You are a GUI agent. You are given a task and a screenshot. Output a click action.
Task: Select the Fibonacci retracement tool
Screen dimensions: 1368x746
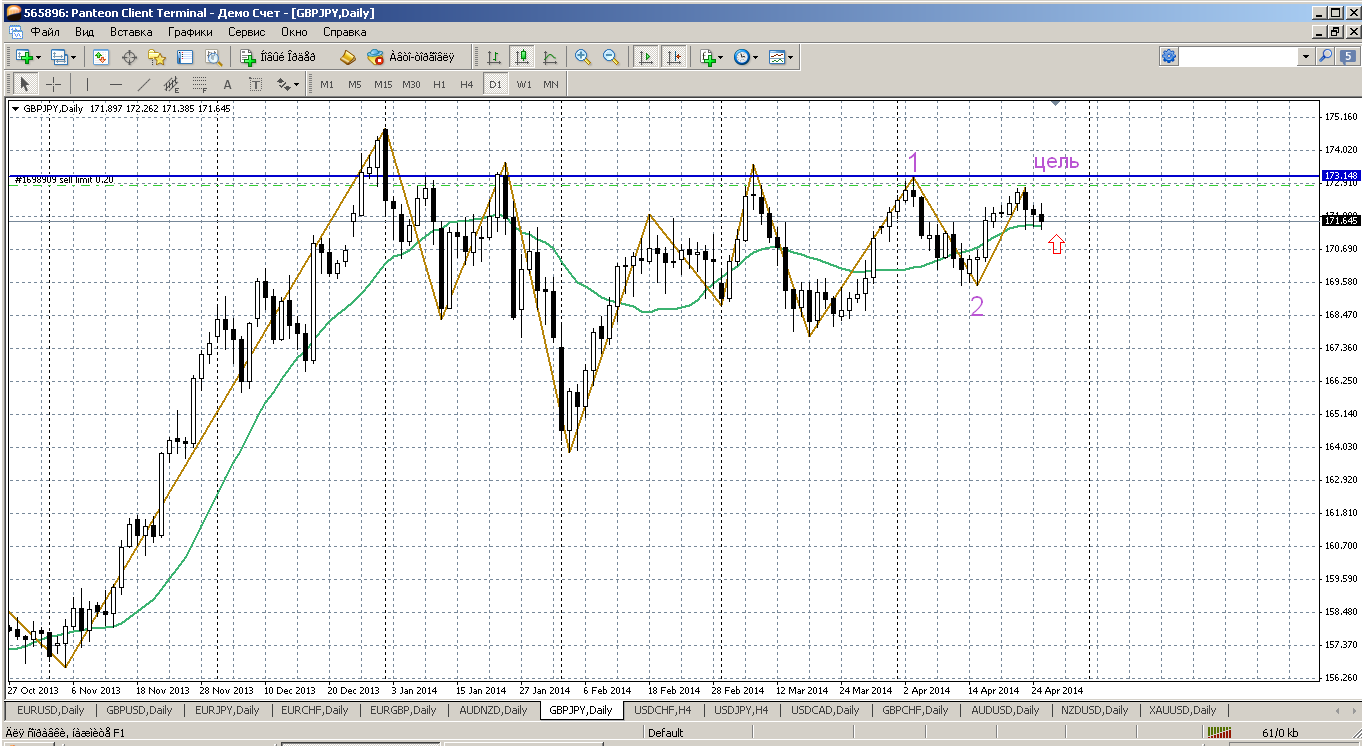200,85
